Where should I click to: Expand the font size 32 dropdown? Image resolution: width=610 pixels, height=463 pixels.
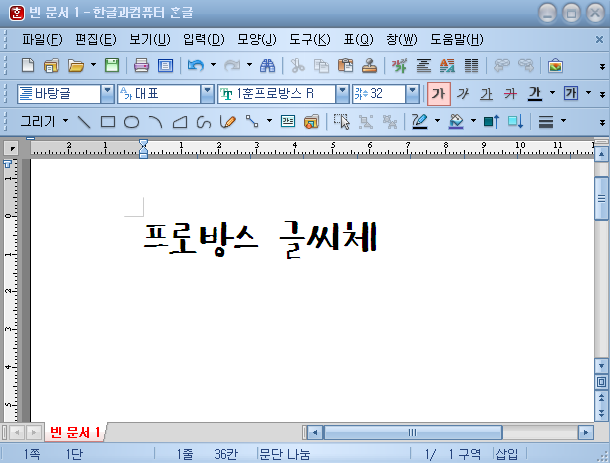click(412, 94)
